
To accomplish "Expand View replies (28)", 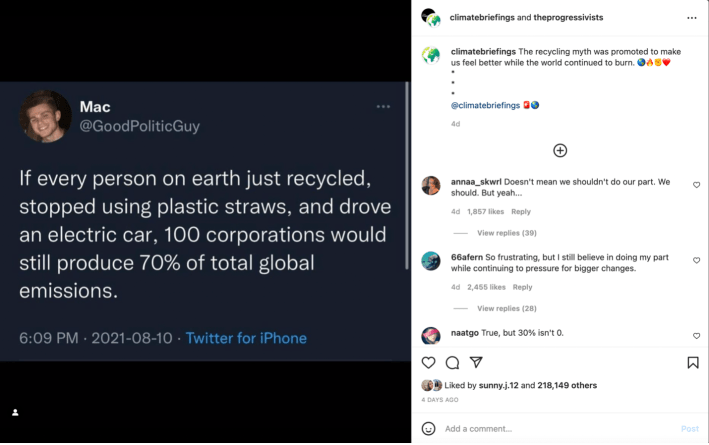I will [507, 308].
